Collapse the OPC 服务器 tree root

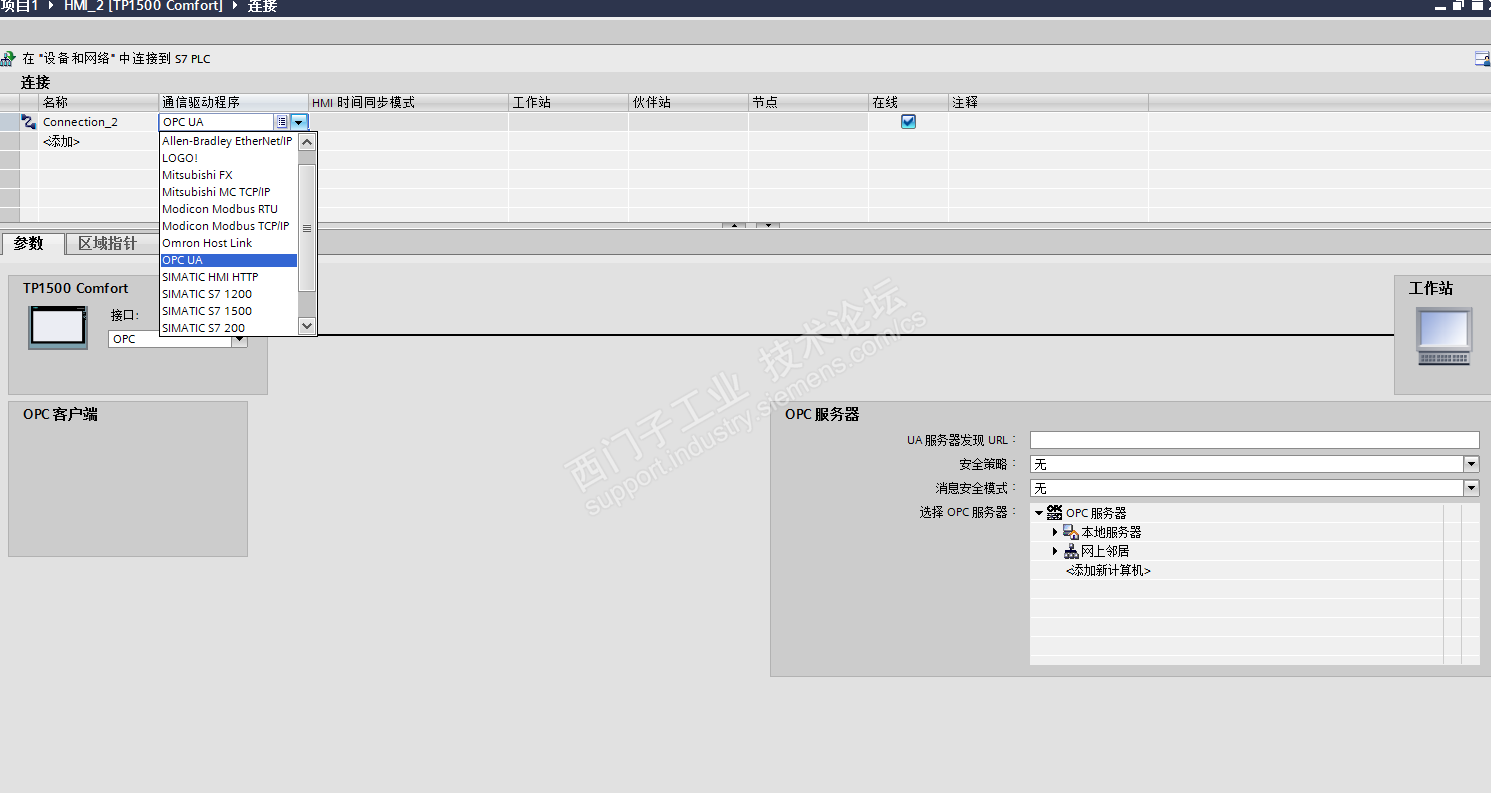click(1040, 513)
